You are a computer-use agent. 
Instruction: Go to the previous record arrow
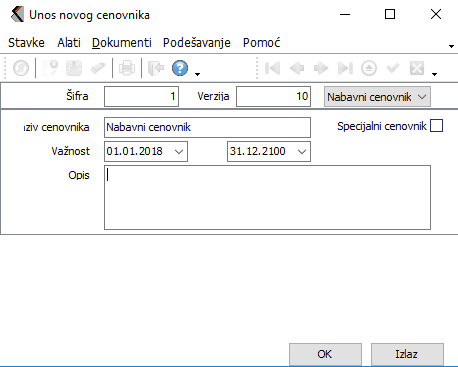297,68
